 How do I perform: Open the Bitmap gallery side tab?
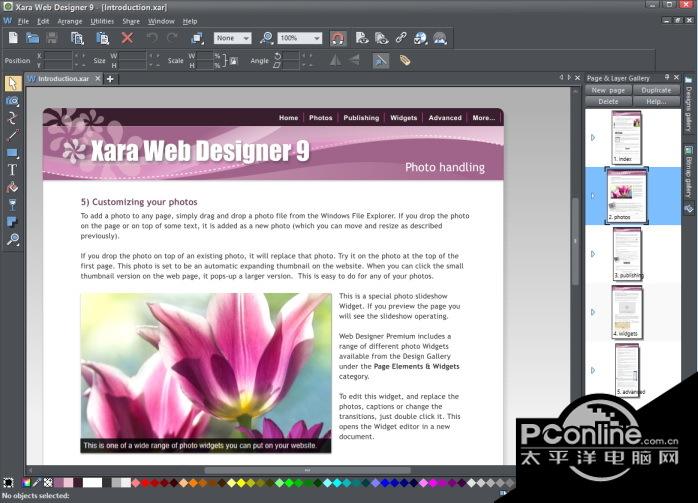pyautogui.click(x=689, y=171)
